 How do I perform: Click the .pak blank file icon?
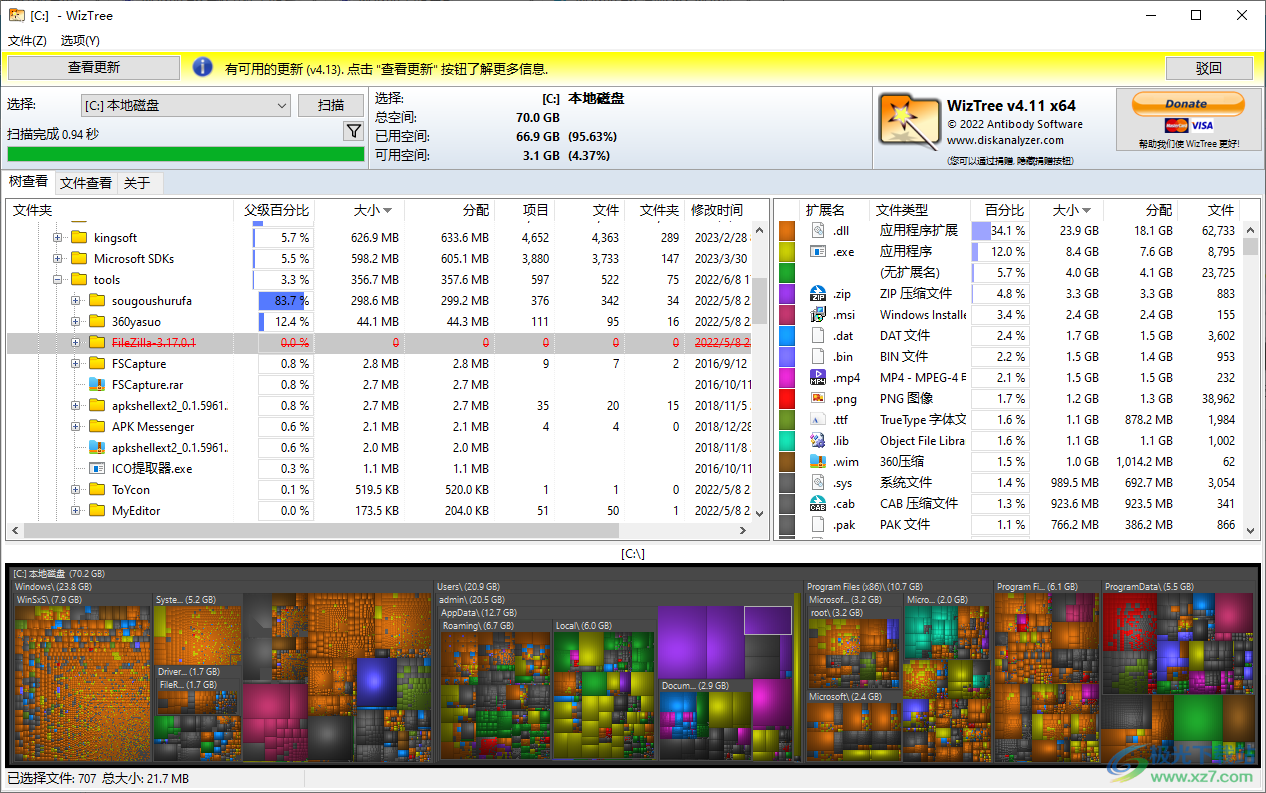tap(817, 524)
